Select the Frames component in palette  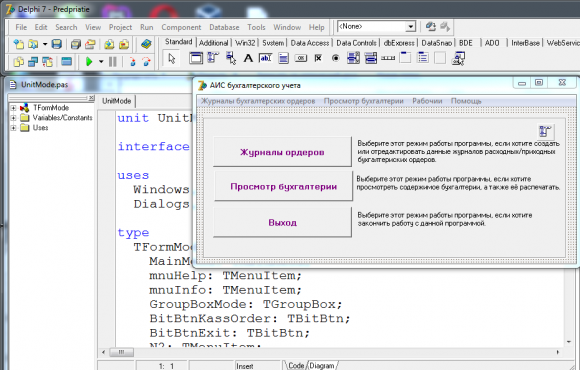(x=196, y=58)
